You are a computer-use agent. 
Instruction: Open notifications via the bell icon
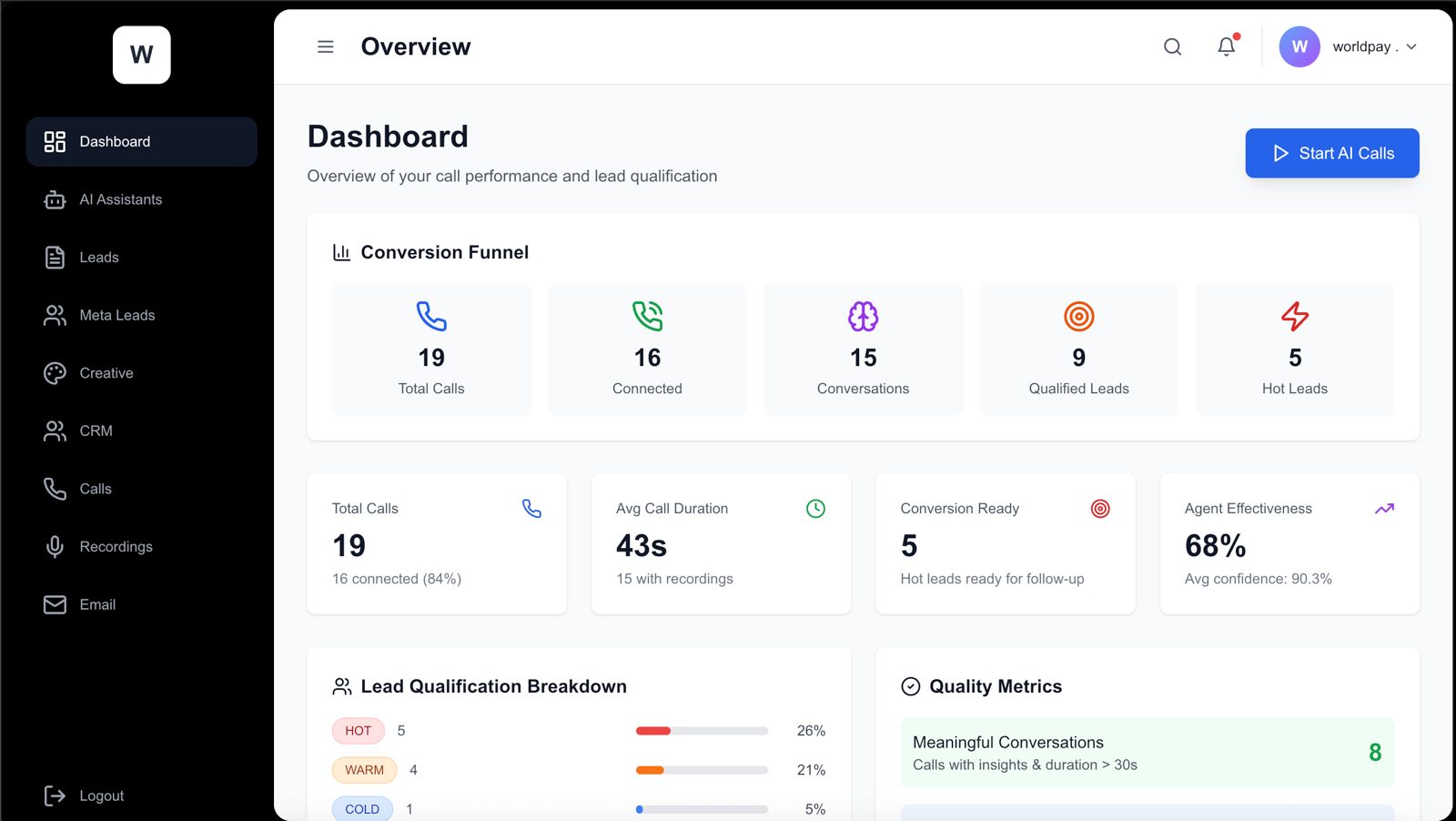pyautogui.click(x=1226, y=46)
